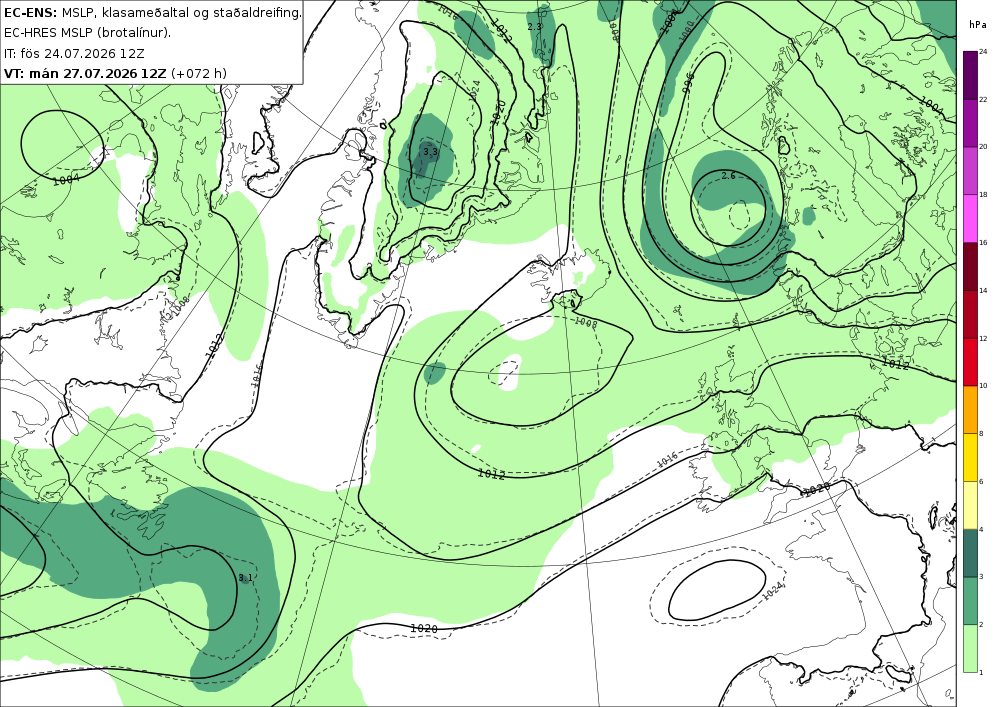Click the '1008' isobar label near Iceland
The image size is (1000, 707).
585,323
